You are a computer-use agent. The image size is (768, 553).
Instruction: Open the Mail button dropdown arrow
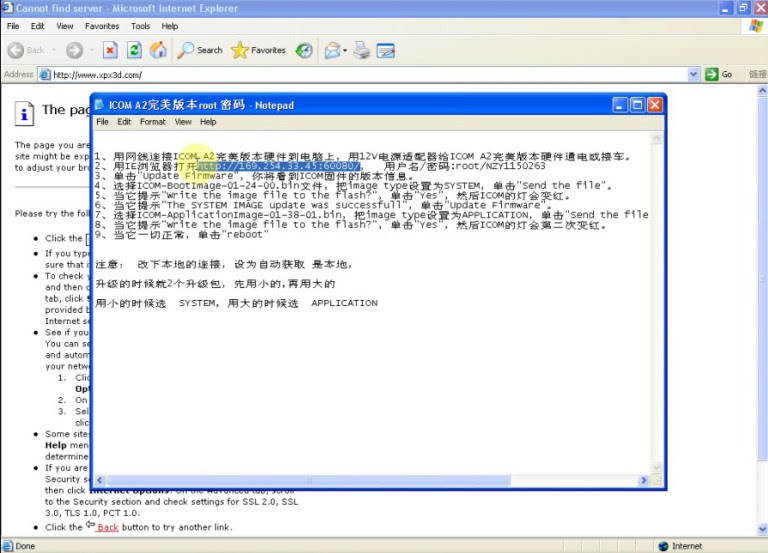pos(345,50)
